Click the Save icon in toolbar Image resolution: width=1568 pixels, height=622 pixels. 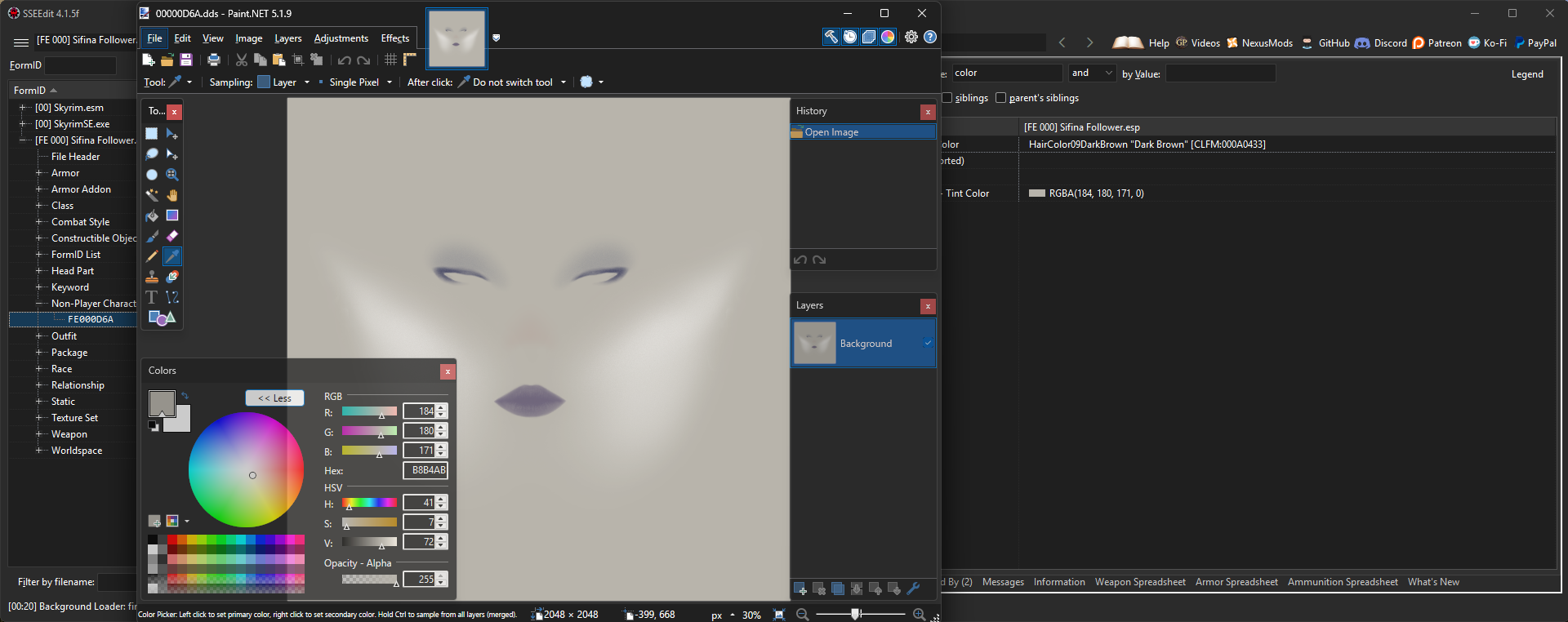pos(186,60)
